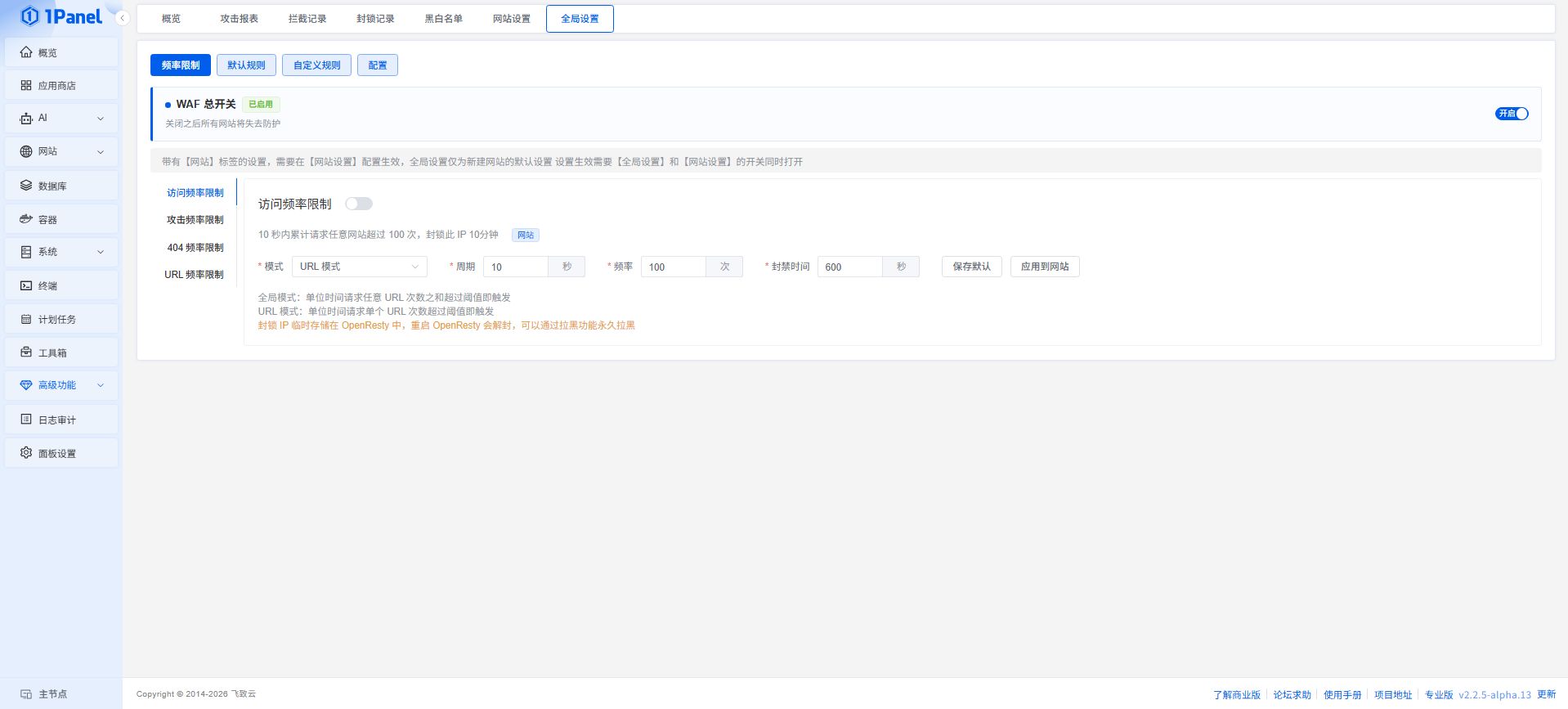Click the 高级功能 diamond icon
Image resolution: width=1568 pixels, height=709 pixels.
(26, 385)
